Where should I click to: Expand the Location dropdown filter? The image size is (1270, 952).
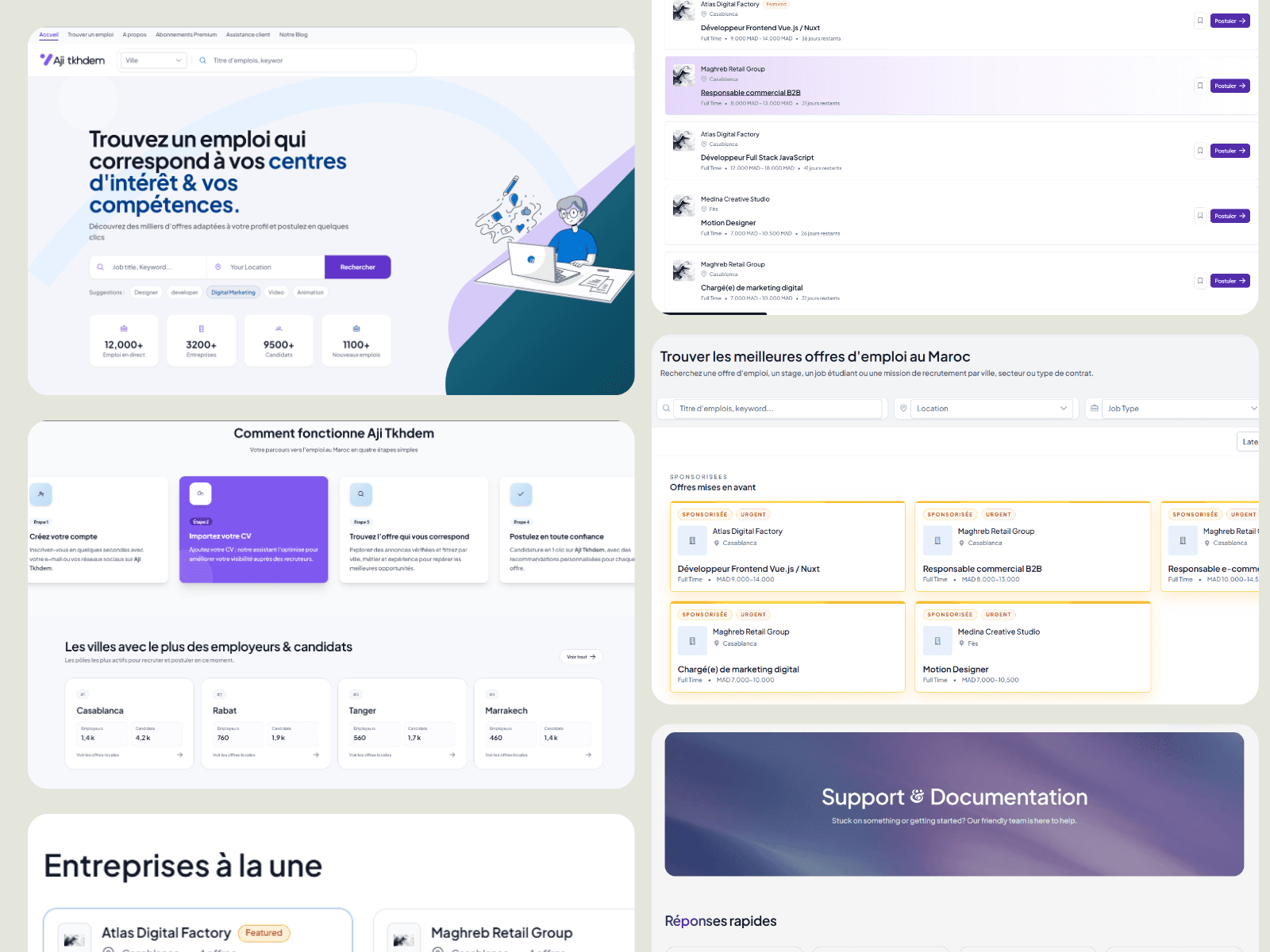coord(991,409)
